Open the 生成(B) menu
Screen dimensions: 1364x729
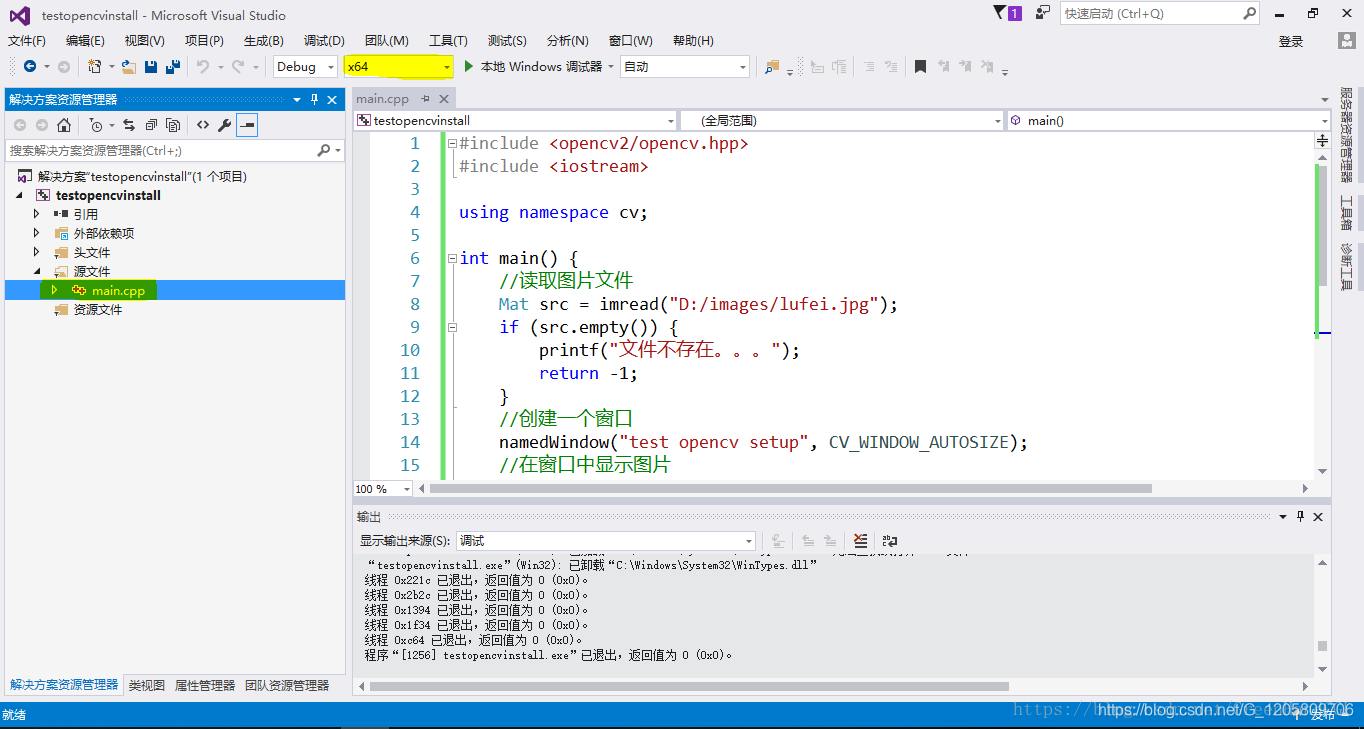tap(264, 41)
